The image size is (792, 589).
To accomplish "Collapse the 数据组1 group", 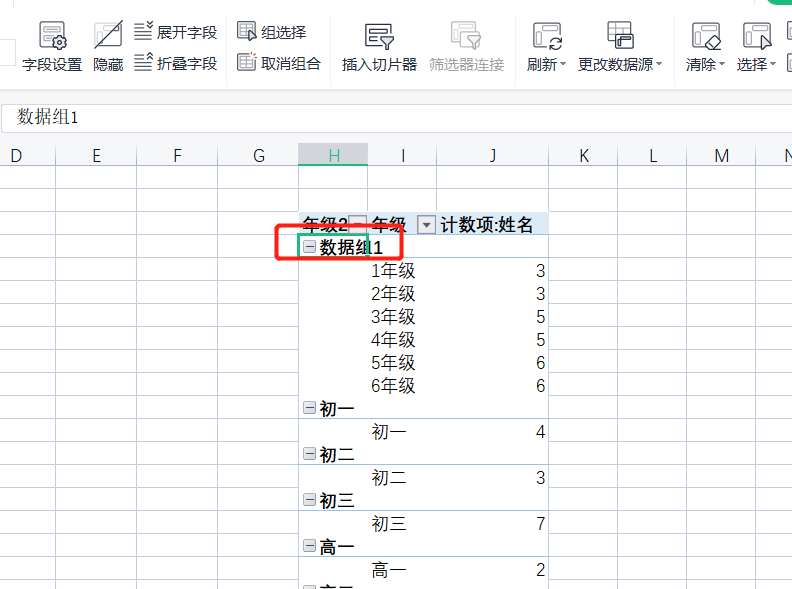I will tap(309, 247).
